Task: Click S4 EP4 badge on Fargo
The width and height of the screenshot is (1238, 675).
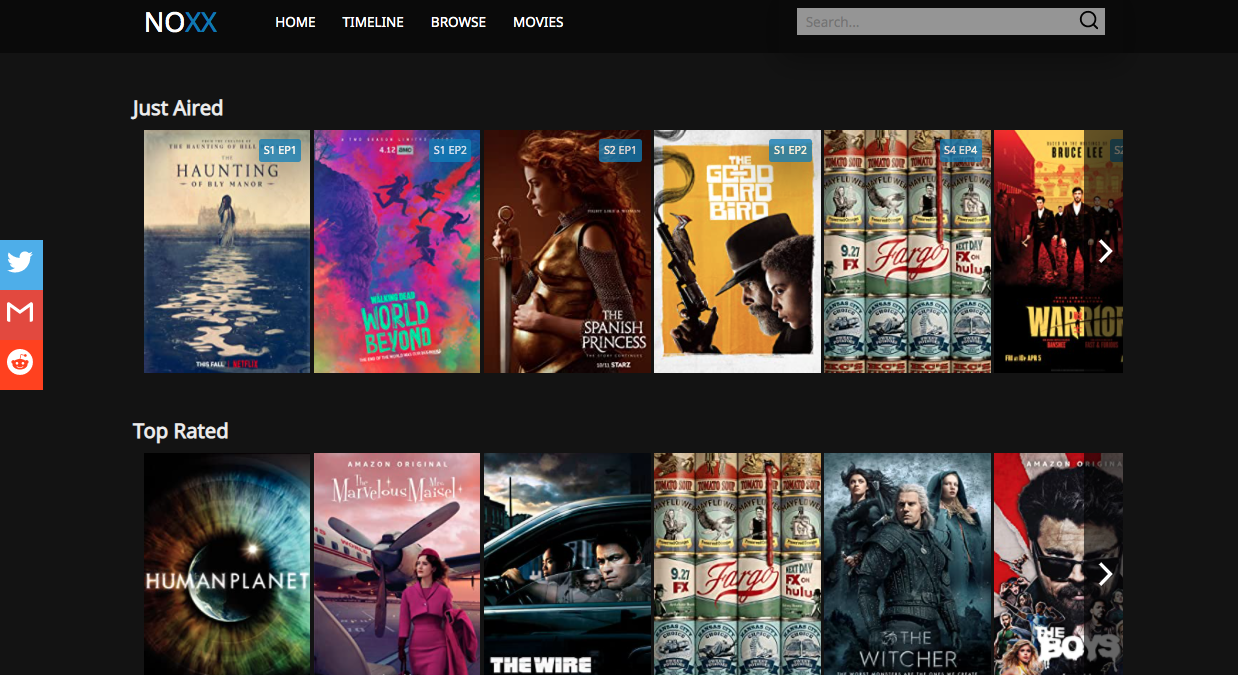Action: [x=960, y=150]
